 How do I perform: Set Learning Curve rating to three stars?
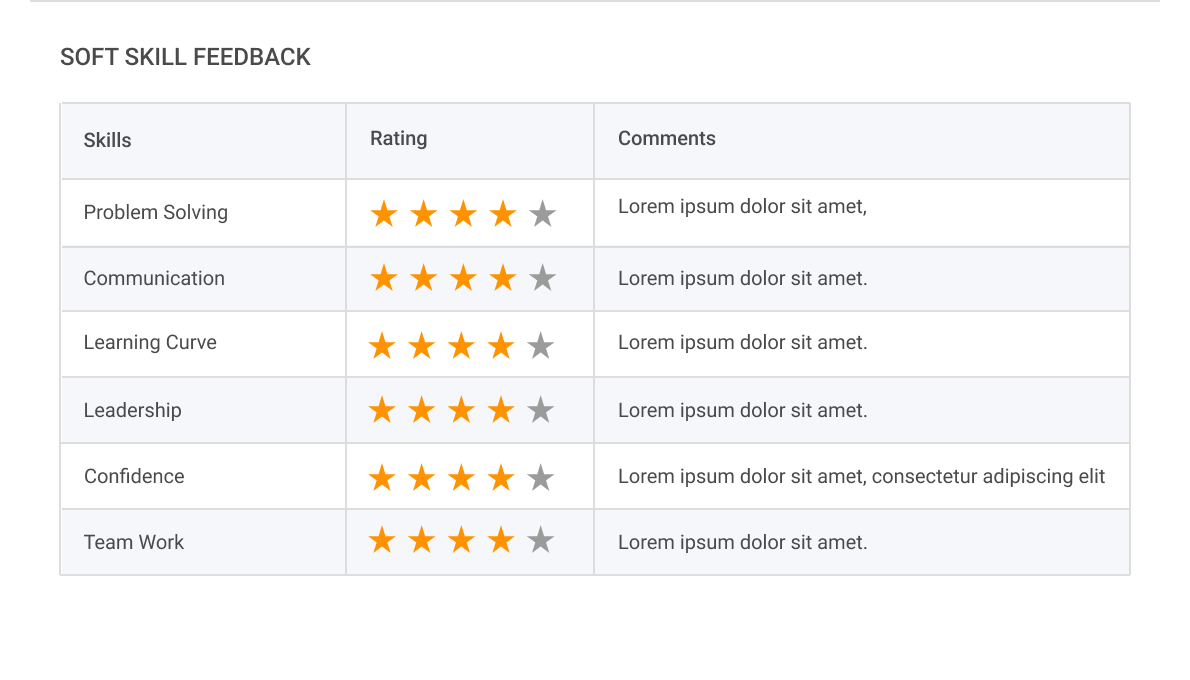click(x=461, y=346)
